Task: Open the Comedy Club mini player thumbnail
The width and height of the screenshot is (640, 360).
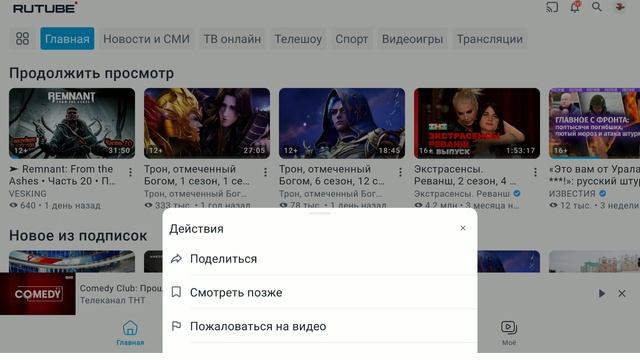Action: [38, 294]
